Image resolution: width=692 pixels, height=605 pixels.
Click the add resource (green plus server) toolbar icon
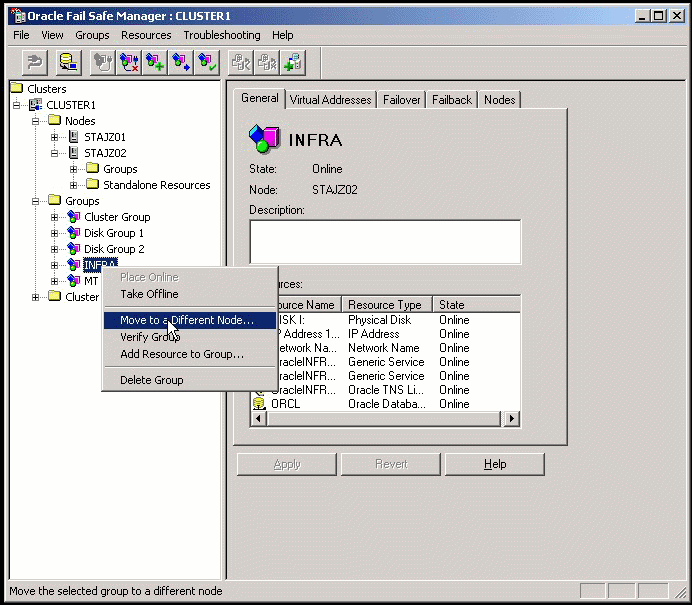[x=293, y=63]
